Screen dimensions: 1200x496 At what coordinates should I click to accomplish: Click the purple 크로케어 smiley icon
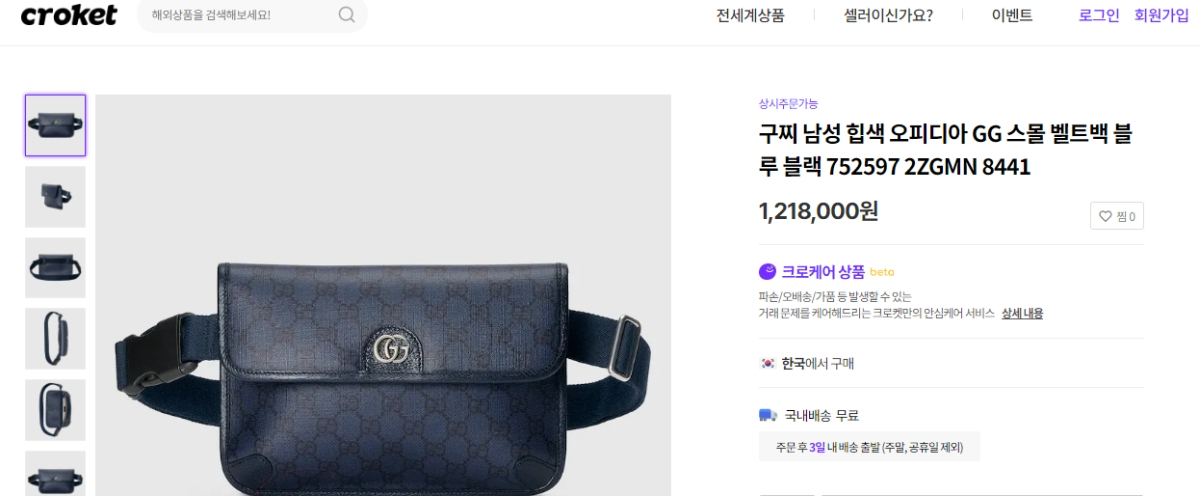pos(767,271)
